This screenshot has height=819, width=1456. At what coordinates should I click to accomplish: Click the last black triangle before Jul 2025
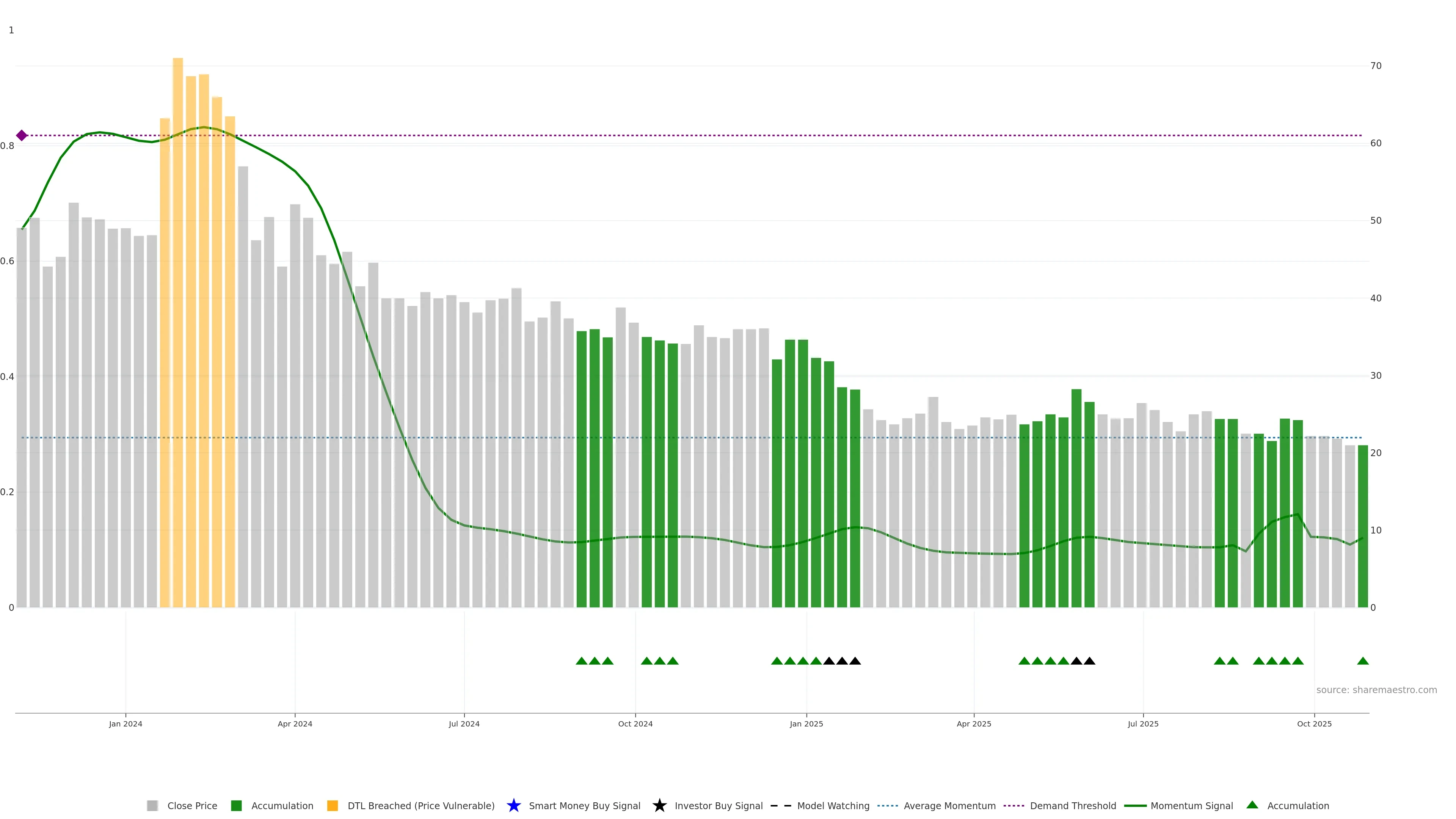tap(1089, 661)
